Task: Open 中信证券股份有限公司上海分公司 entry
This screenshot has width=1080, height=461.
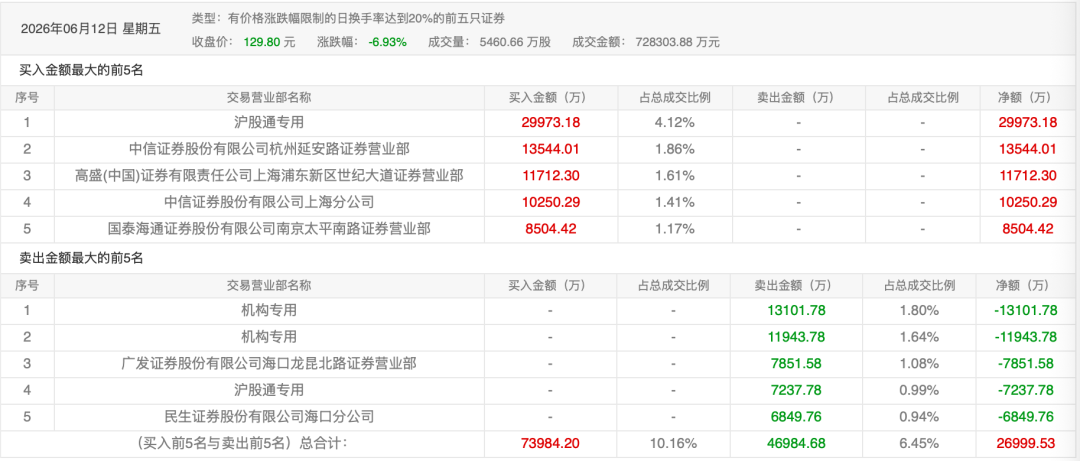Action: (x=269, y=203)
